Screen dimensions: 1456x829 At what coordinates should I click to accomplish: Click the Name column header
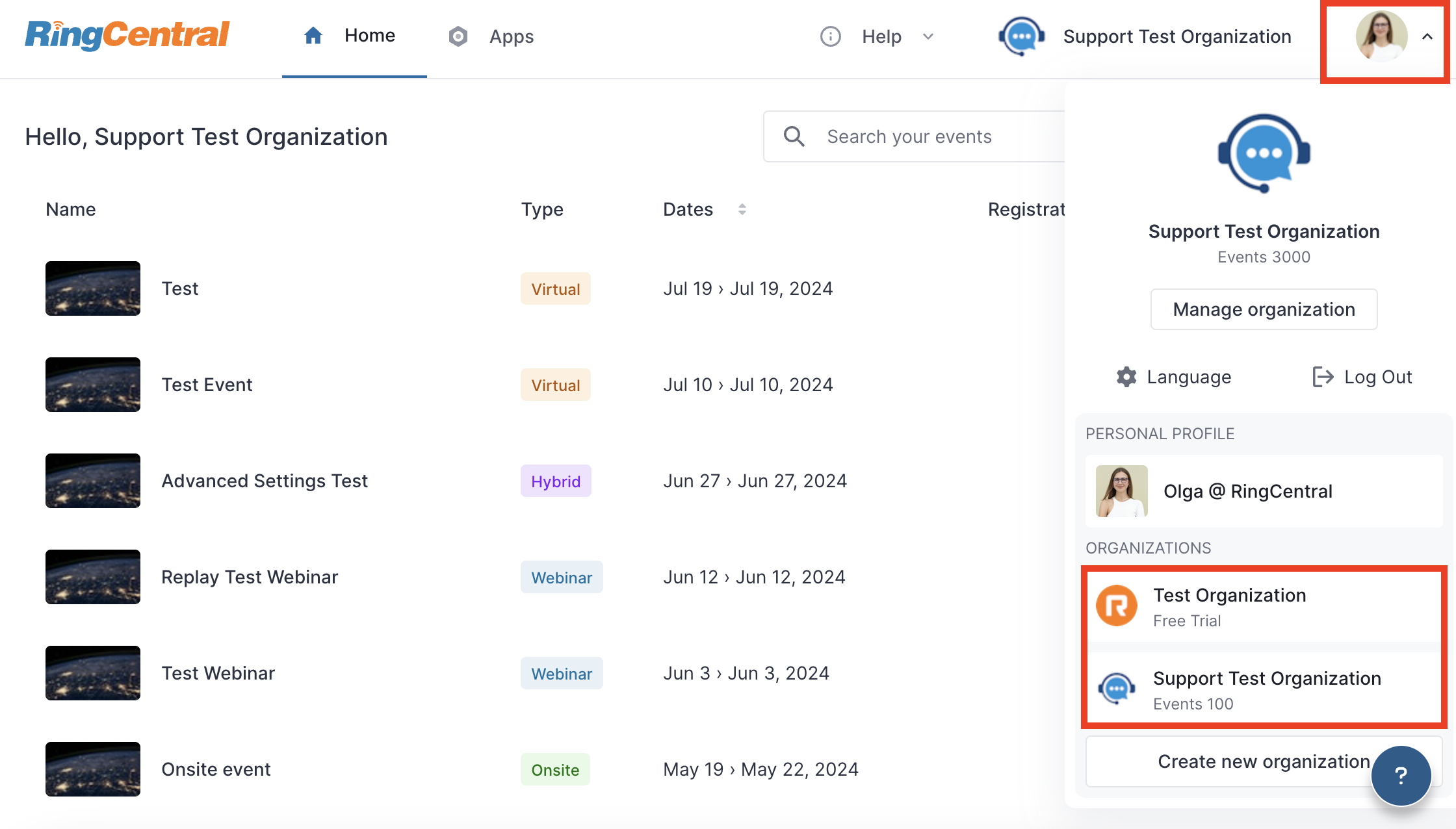(x=71, y=209)
